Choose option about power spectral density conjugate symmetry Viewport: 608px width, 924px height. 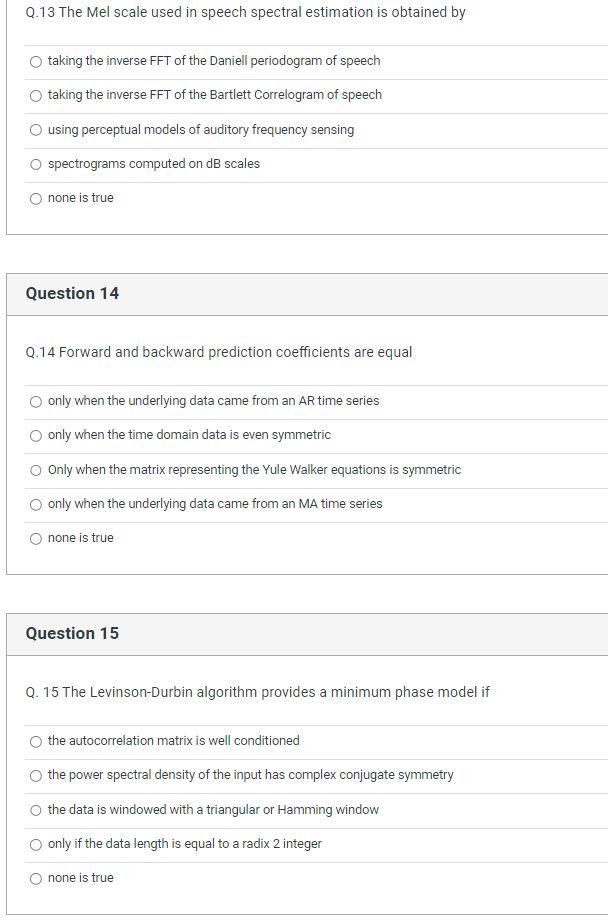click(37, 775)
